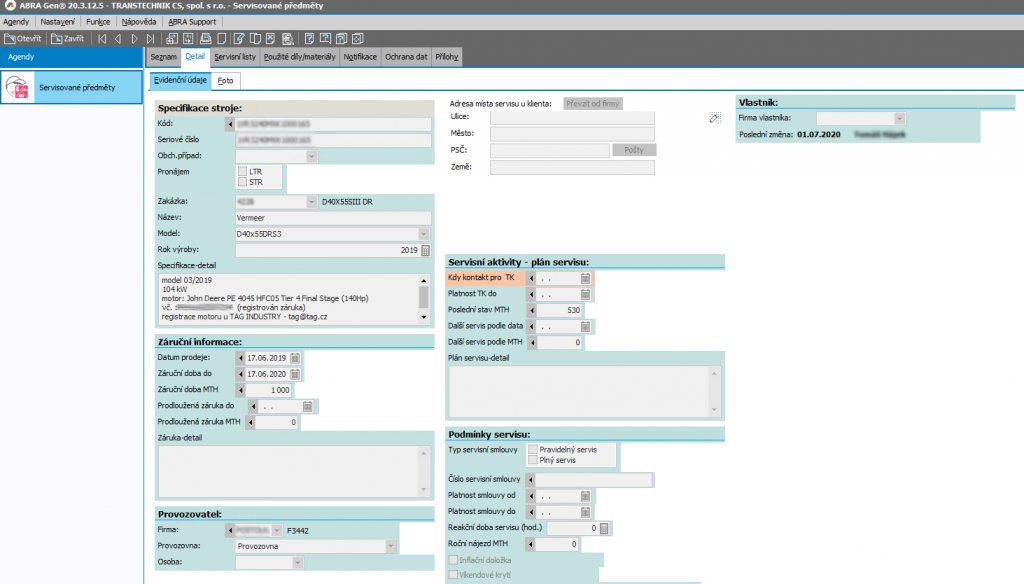This screenshot has height=584, width=1024.
Task: Open calendar for Datum prodeje
Action: [295, 358]
